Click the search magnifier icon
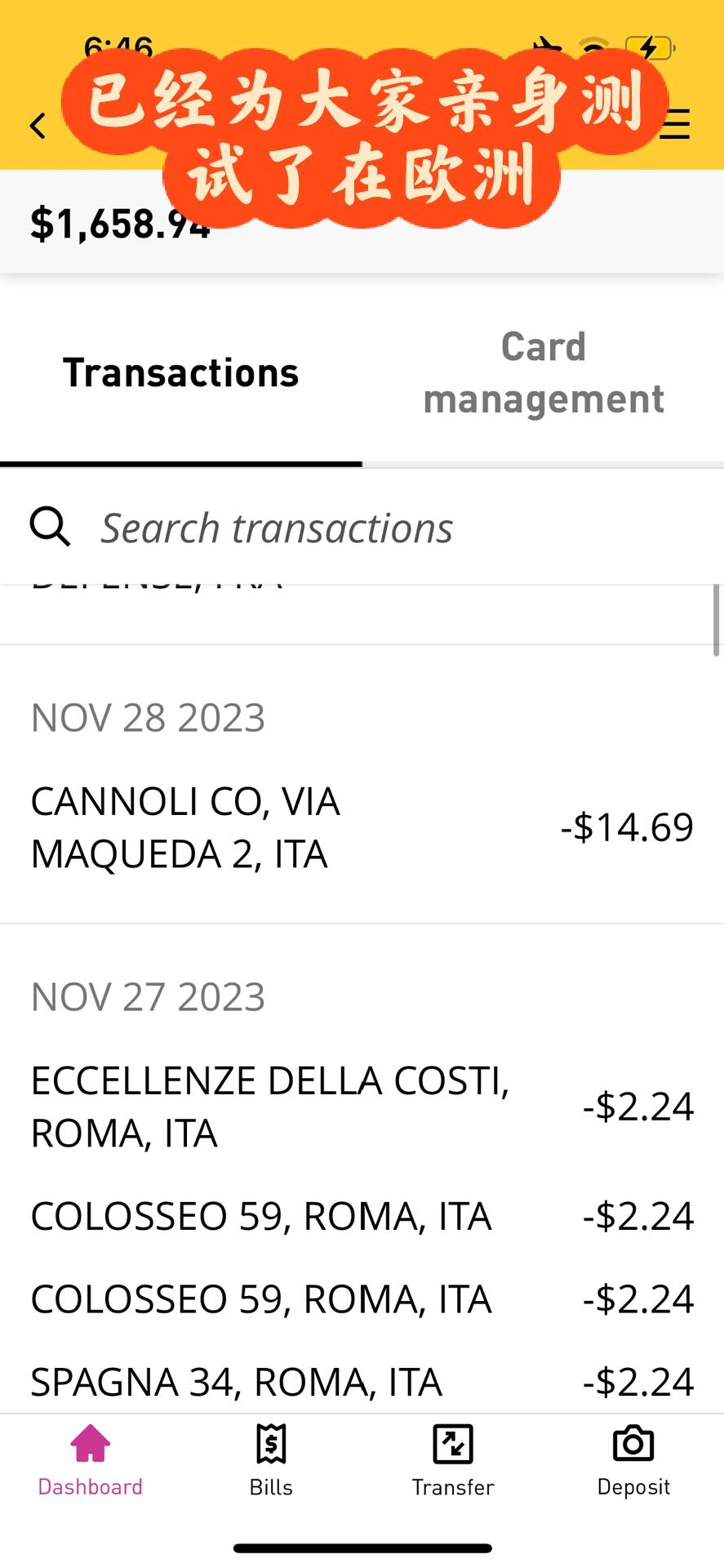The height and width of the screenshot is (1568, 724). point(50,526)
